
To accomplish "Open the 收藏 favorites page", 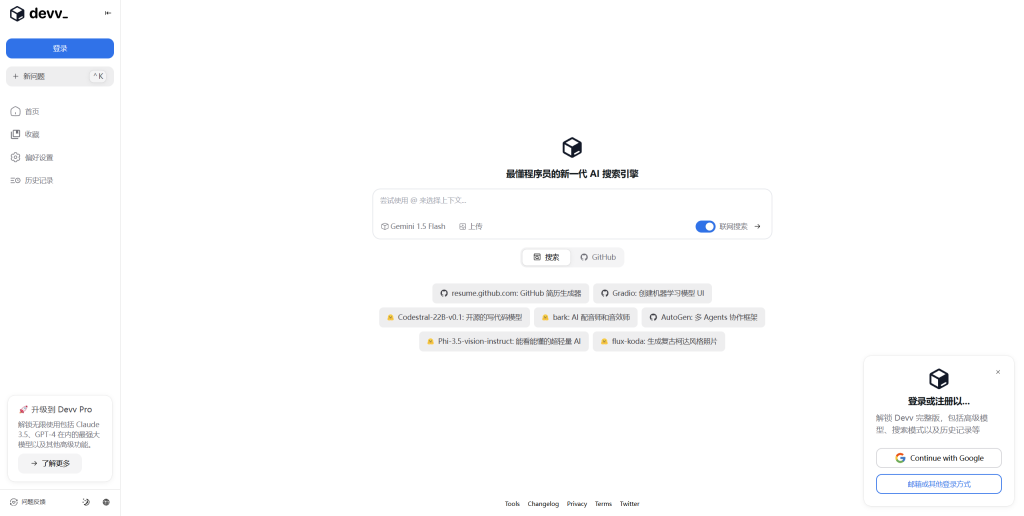I will click(25, 135).
